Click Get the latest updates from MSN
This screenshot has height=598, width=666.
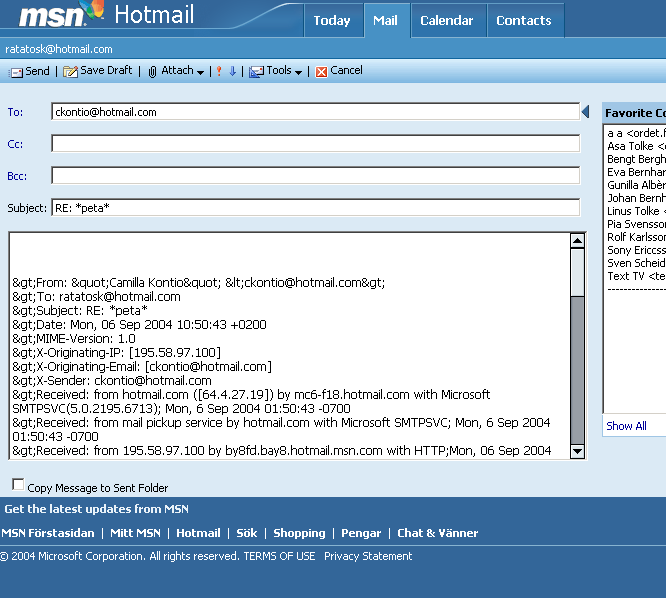[x=96, y=509]
